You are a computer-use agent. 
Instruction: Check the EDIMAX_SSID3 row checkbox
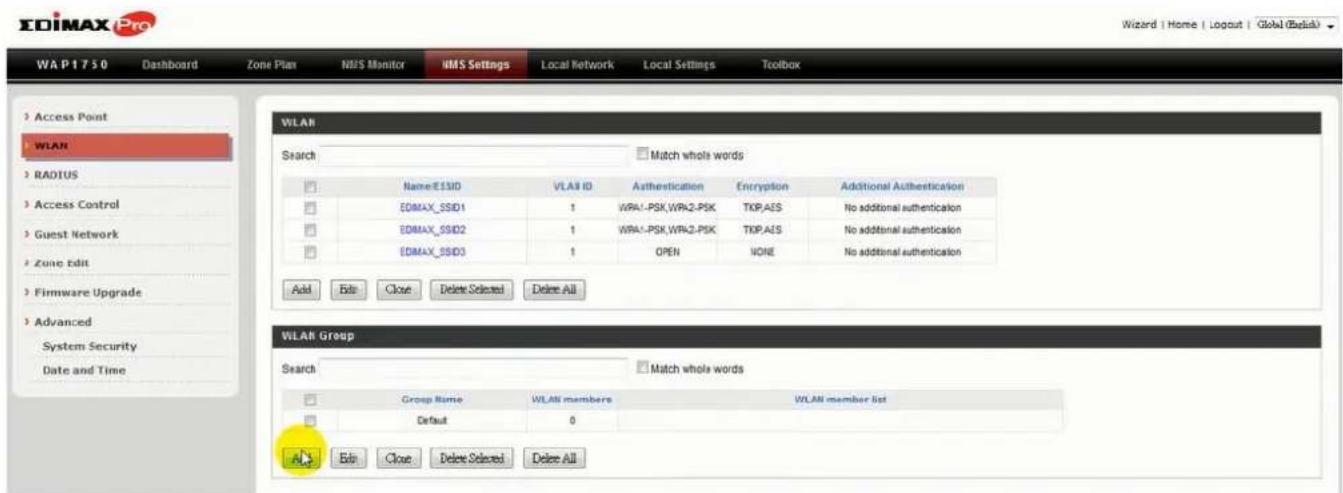(310, 251)
